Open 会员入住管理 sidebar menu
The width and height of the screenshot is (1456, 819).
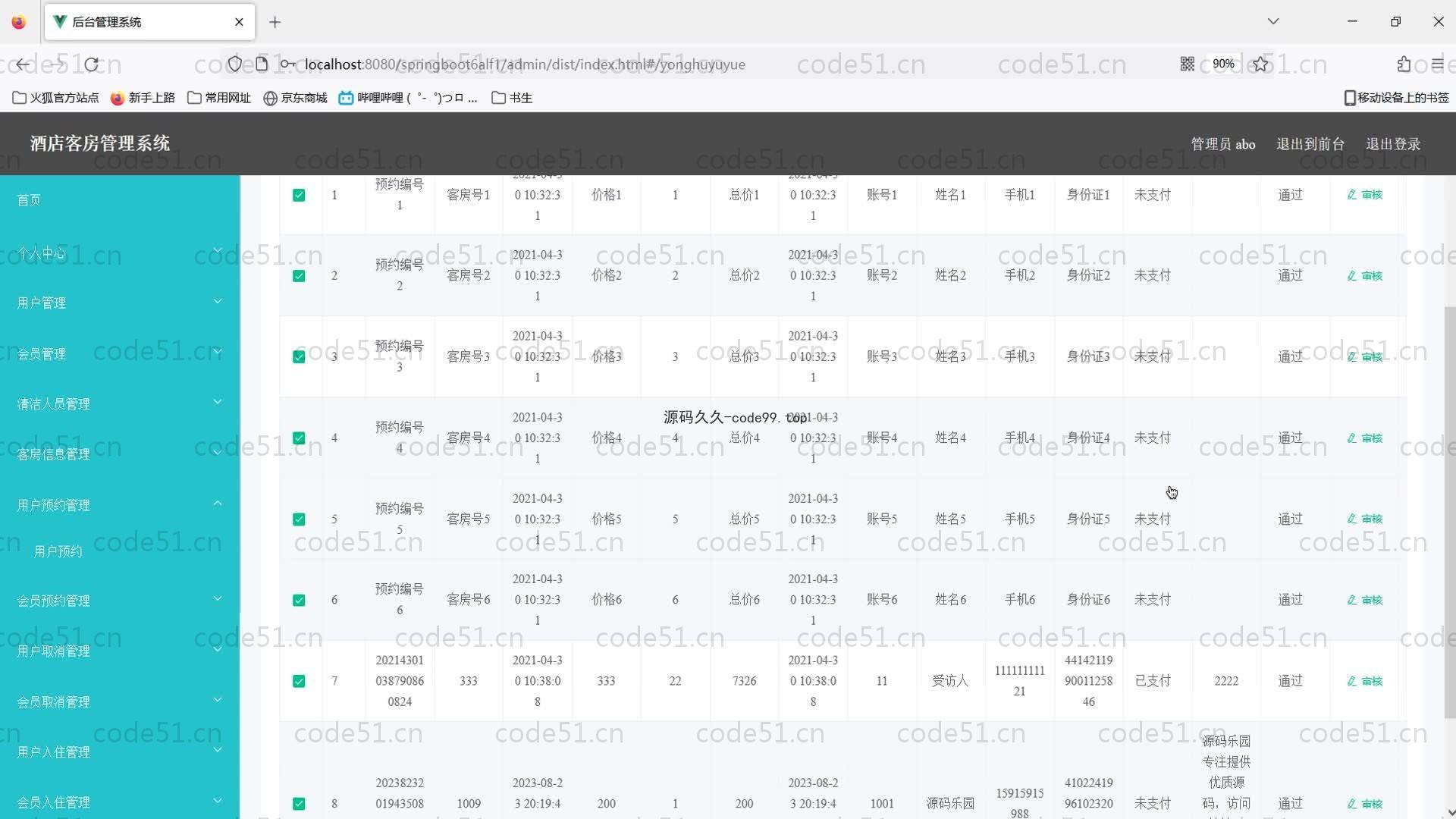tap(120, 802)
